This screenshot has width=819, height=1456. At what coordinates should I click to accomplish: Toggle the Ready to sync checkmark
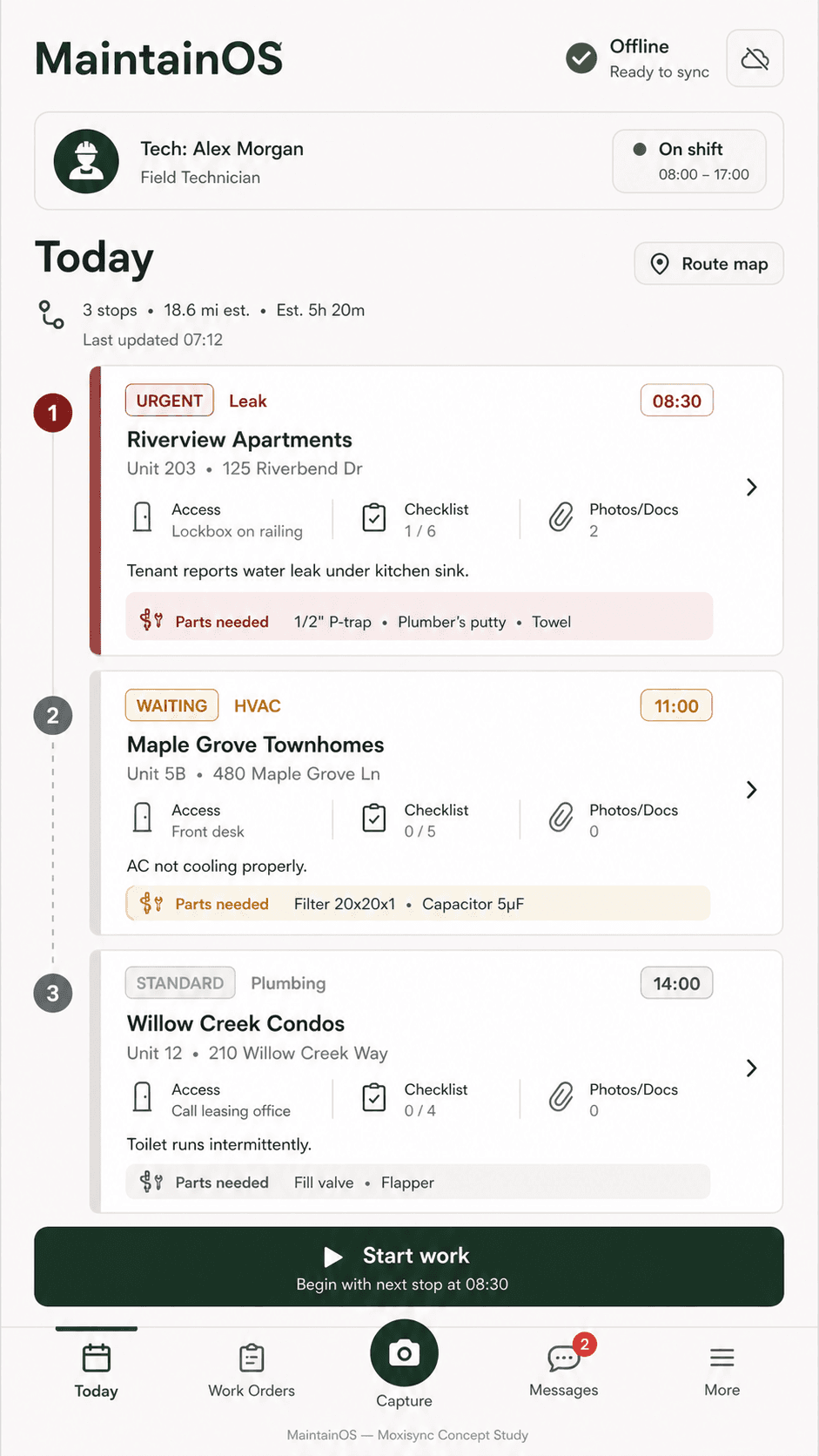581,58
